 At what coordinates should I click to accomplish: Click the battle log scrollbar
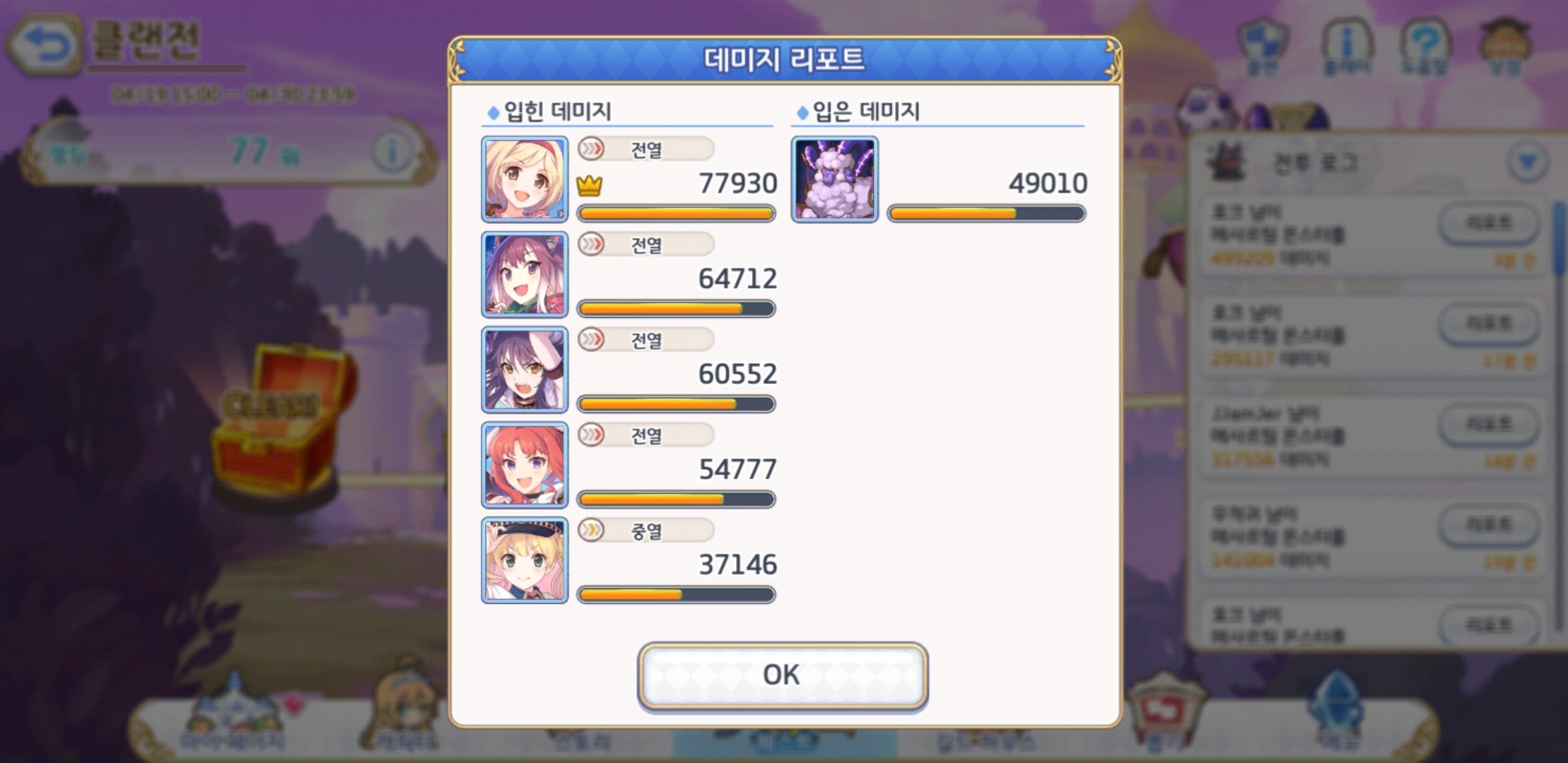[1558, 417]
